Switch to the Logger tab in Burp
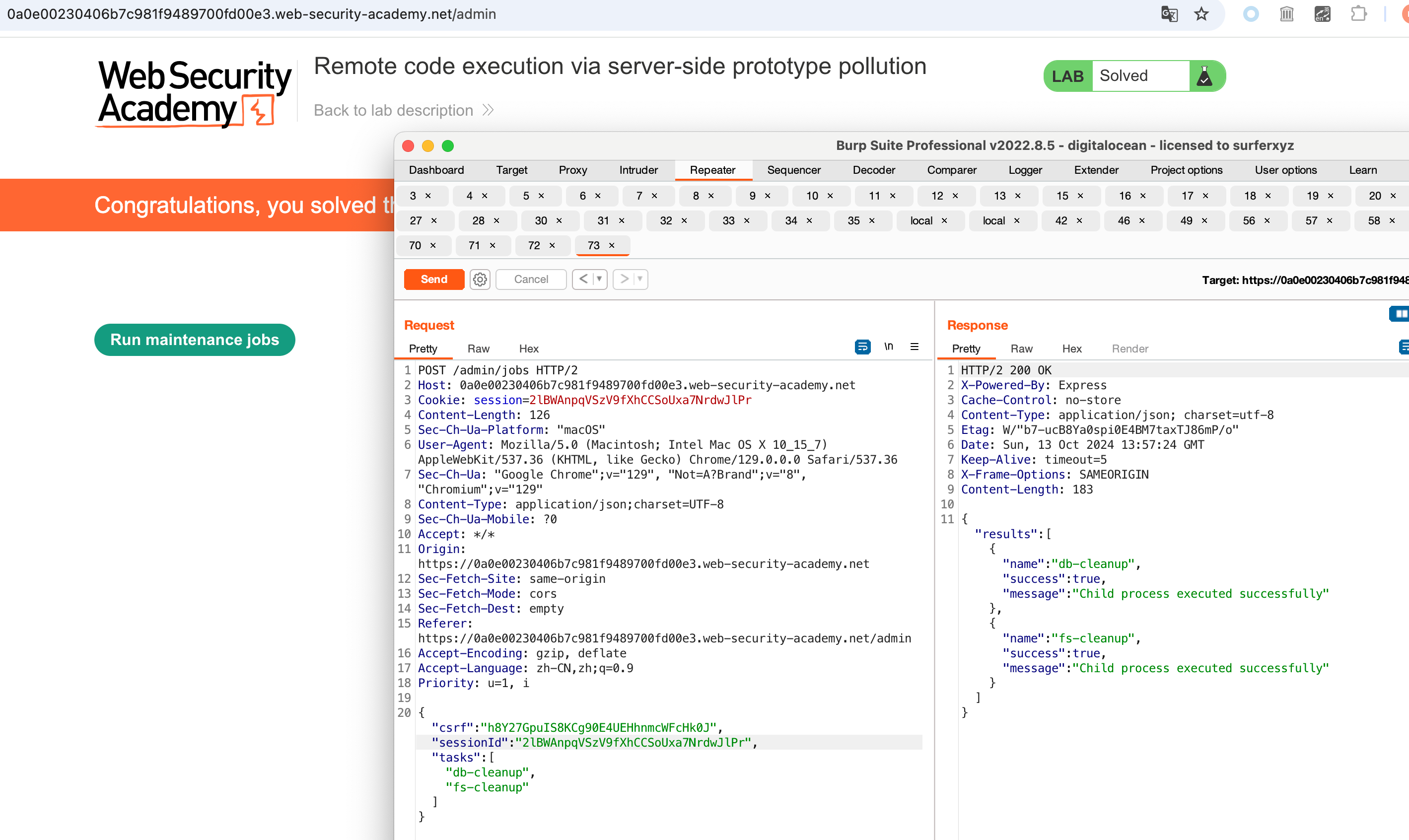 [1025, 170]
